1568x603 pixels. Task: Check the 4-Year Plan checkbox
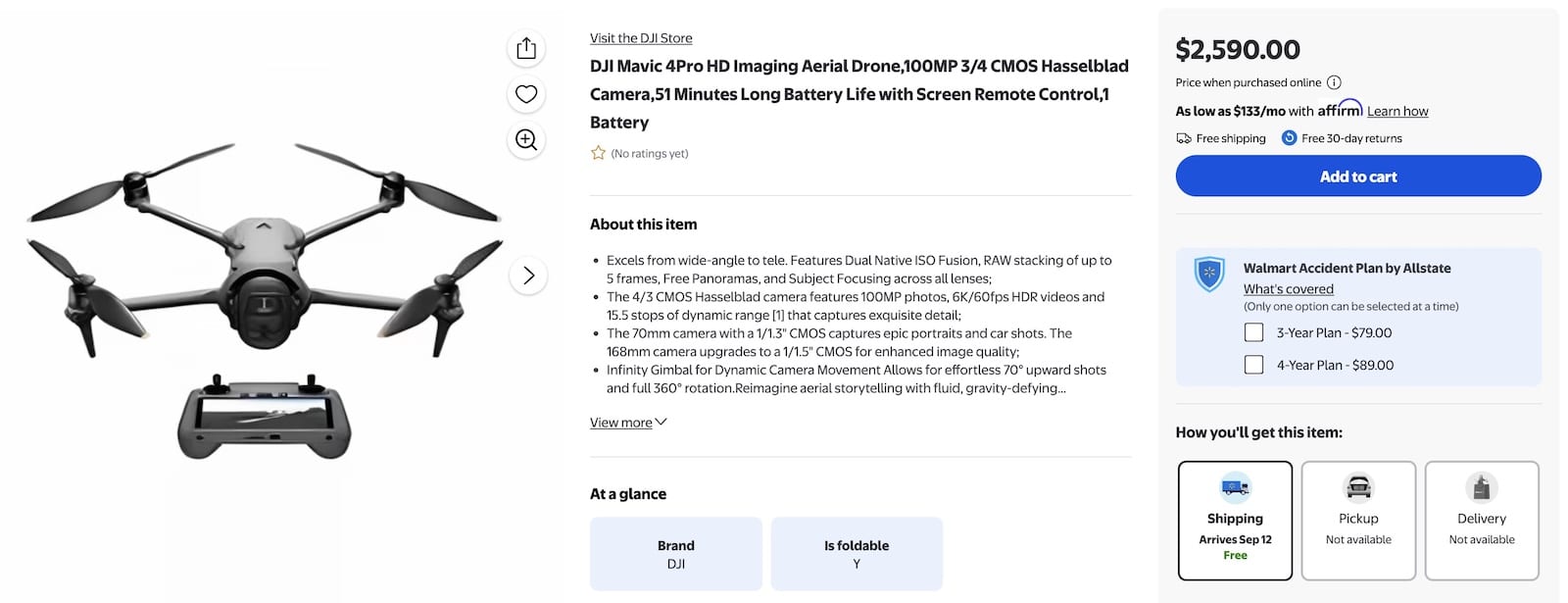tap(1253, 364)
